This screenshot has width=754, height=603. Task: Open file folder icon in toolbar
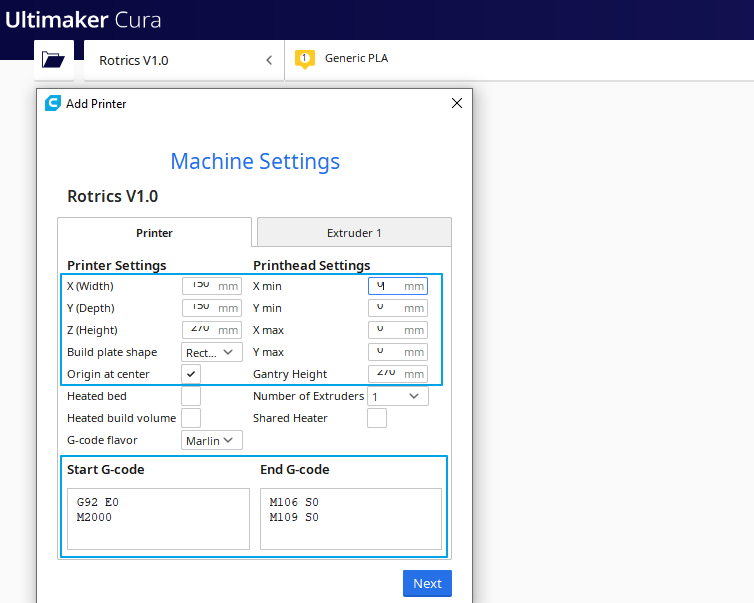[53, 60]
